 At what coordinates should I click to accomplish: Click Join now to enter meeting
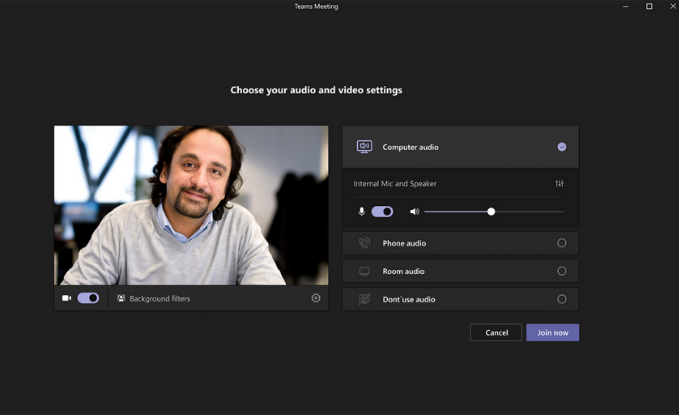[x=553, y=333]
